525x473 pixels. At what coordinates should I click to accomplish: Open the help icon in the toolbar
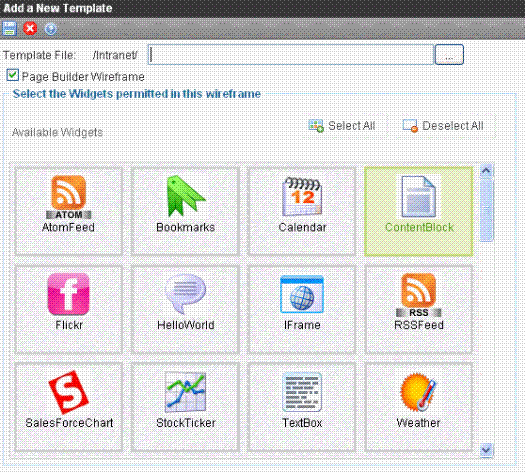coord(51,29)
